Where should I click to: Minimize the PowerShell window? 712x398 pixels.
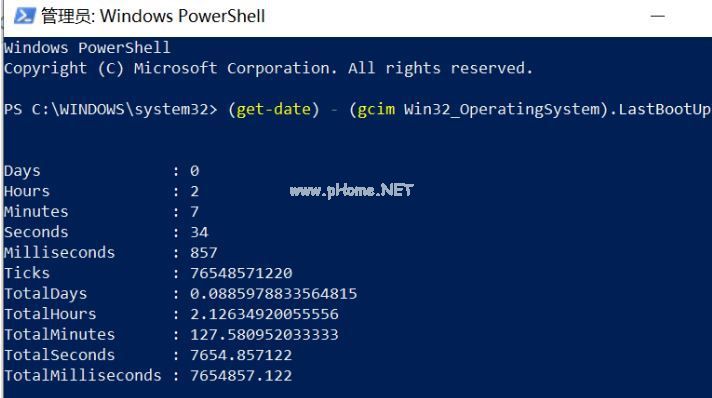tap(658, 16)
